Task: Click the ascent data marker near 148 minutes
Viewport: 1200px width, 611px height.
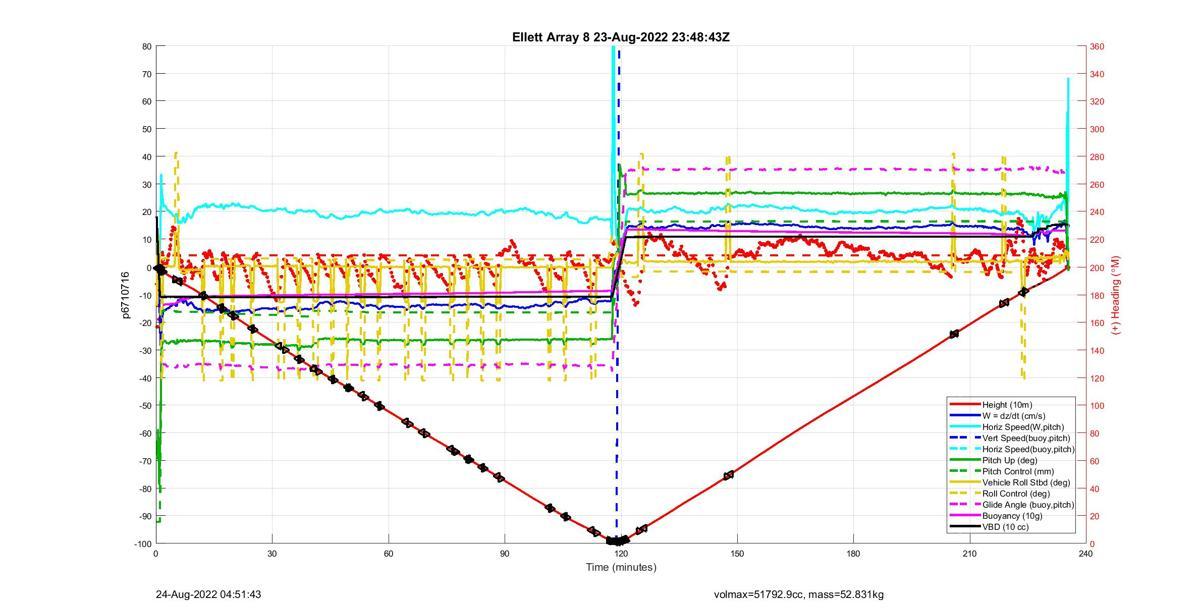Action: coord(729,475)
